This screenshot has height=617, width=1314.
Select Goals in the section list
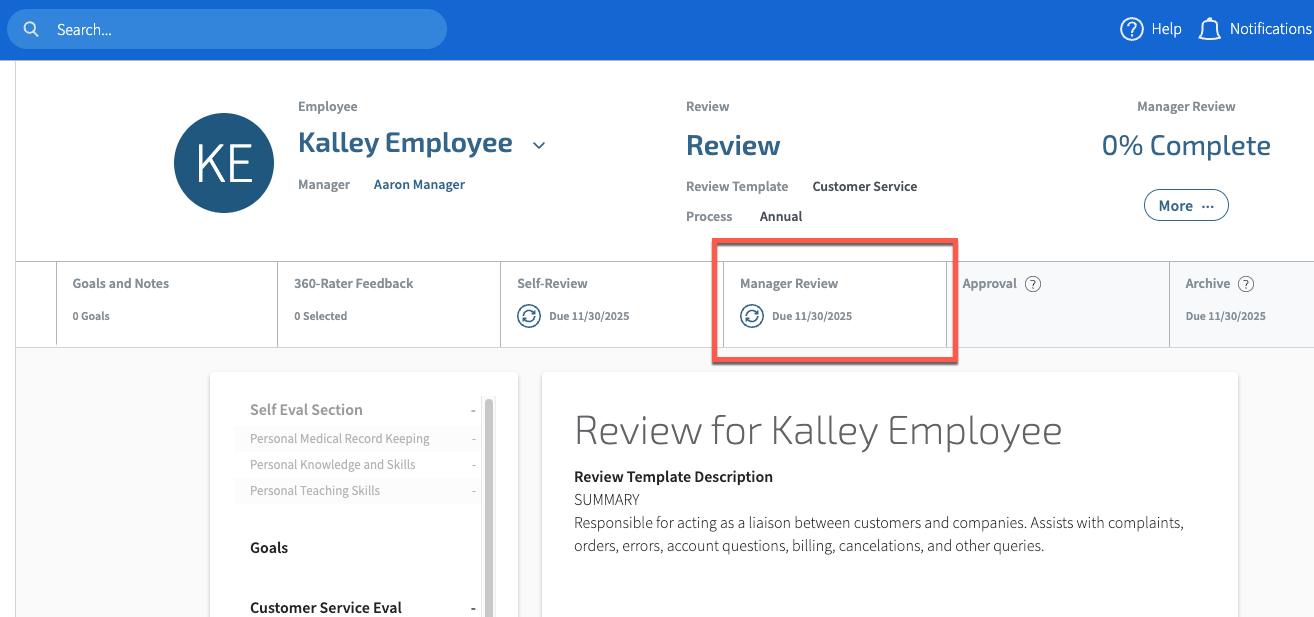pos(269,548)
